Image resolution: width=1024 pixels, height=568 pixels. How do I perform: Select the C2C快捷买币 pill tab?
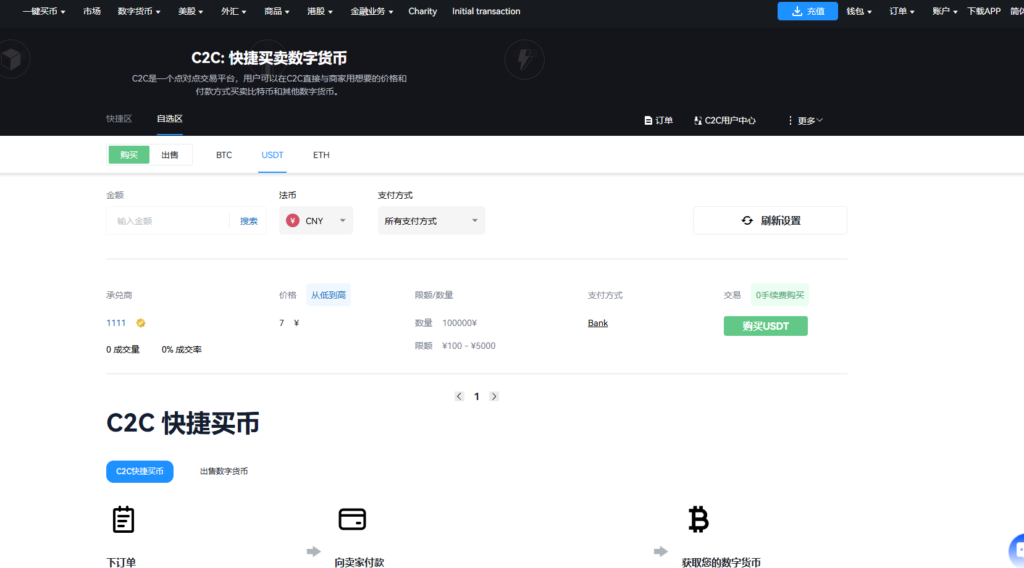coord(140,471)
